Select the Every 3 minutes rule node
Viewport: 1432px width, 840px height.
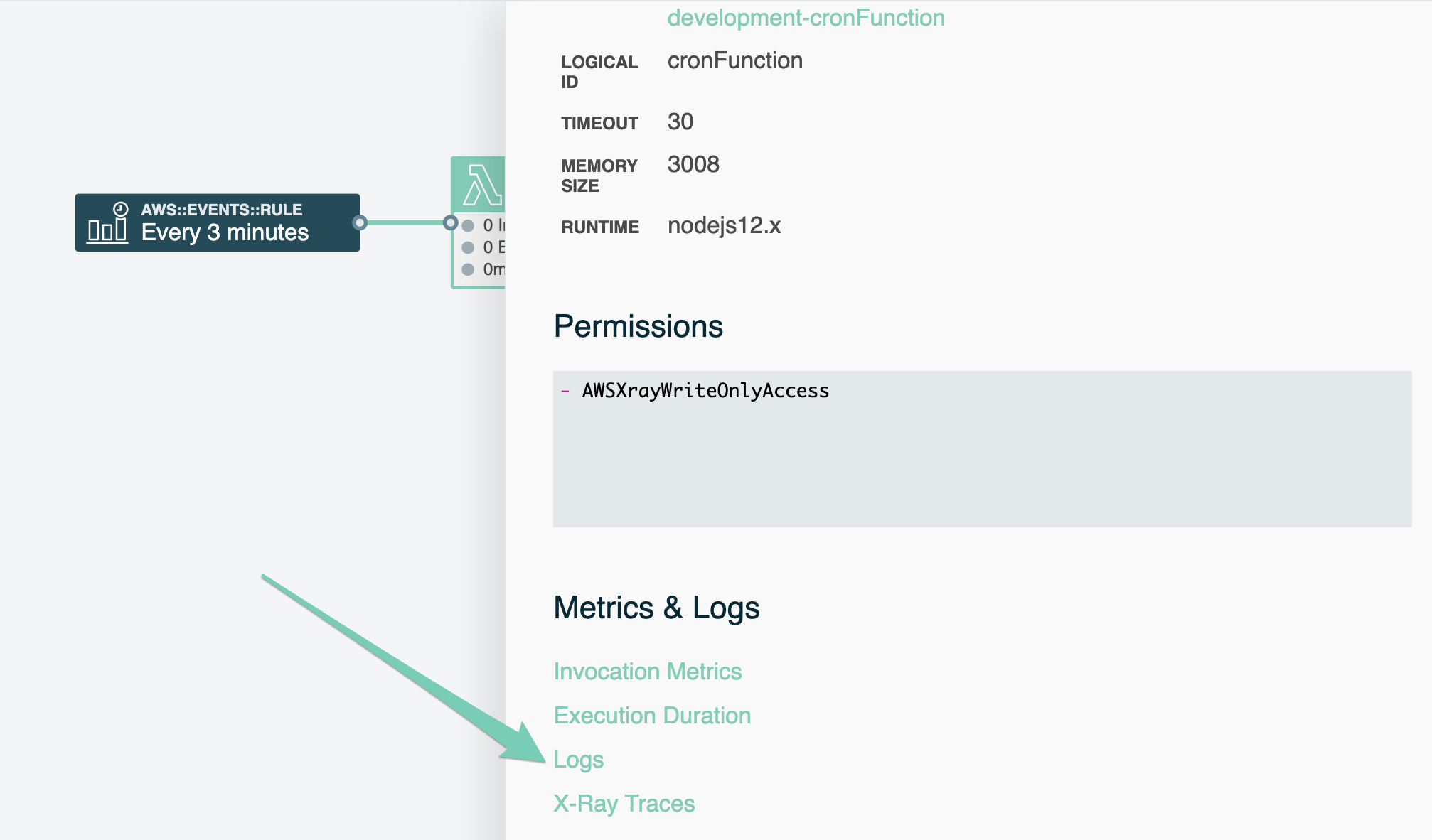pos(225,232)
